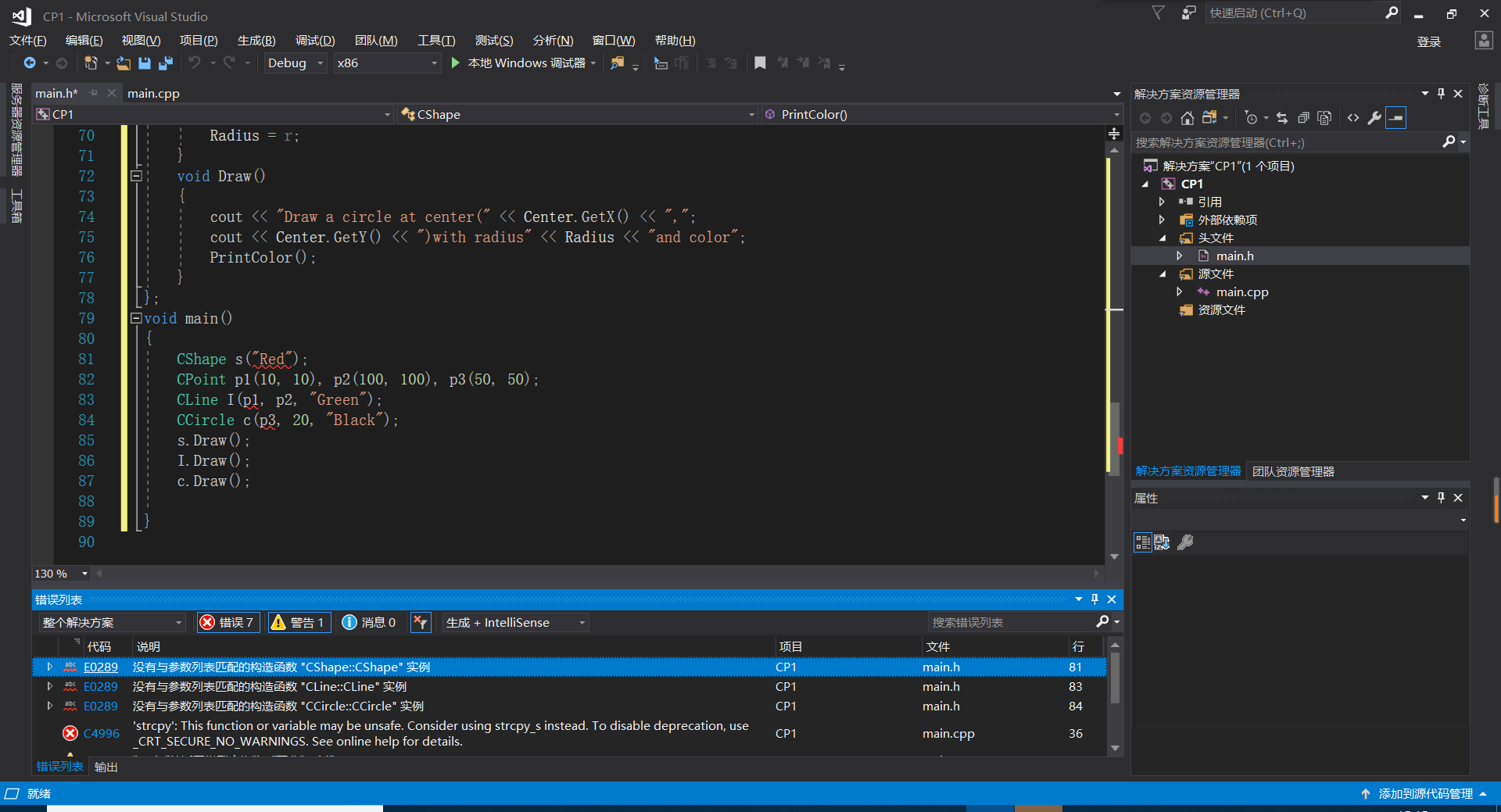The image size is (1501, 812).
Task: Click the Show All Files icon
Action: click(1324, 118)
